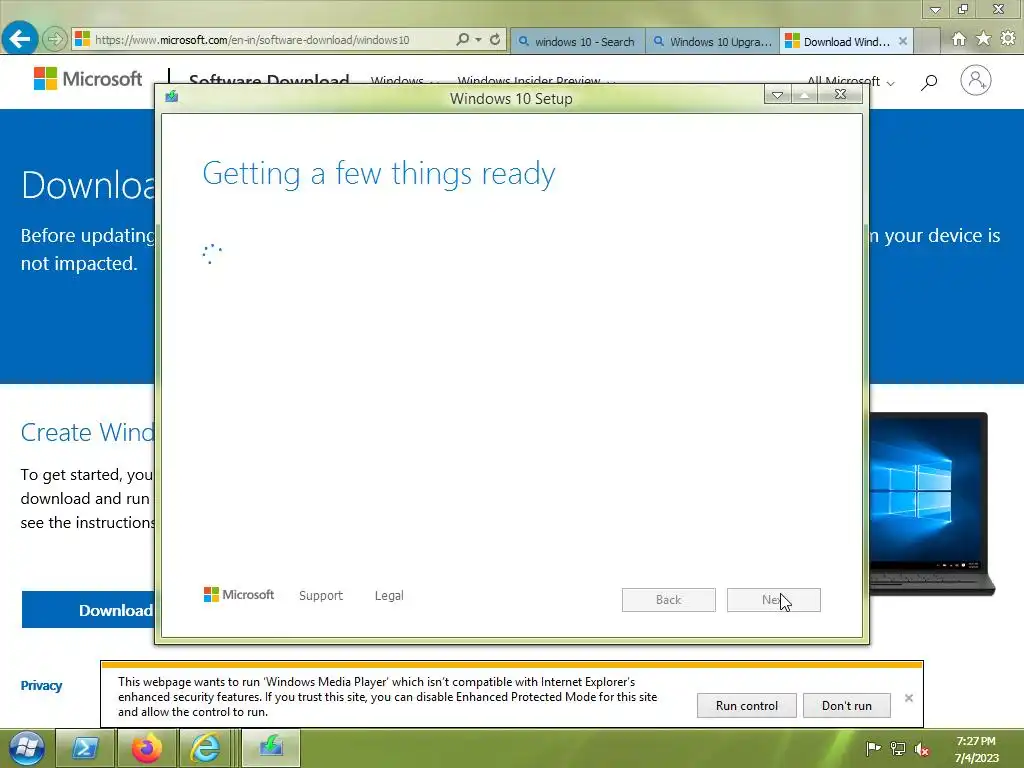Click the Download button on the webpage
Screen dimensions: 1024x768
coord(88,610)
